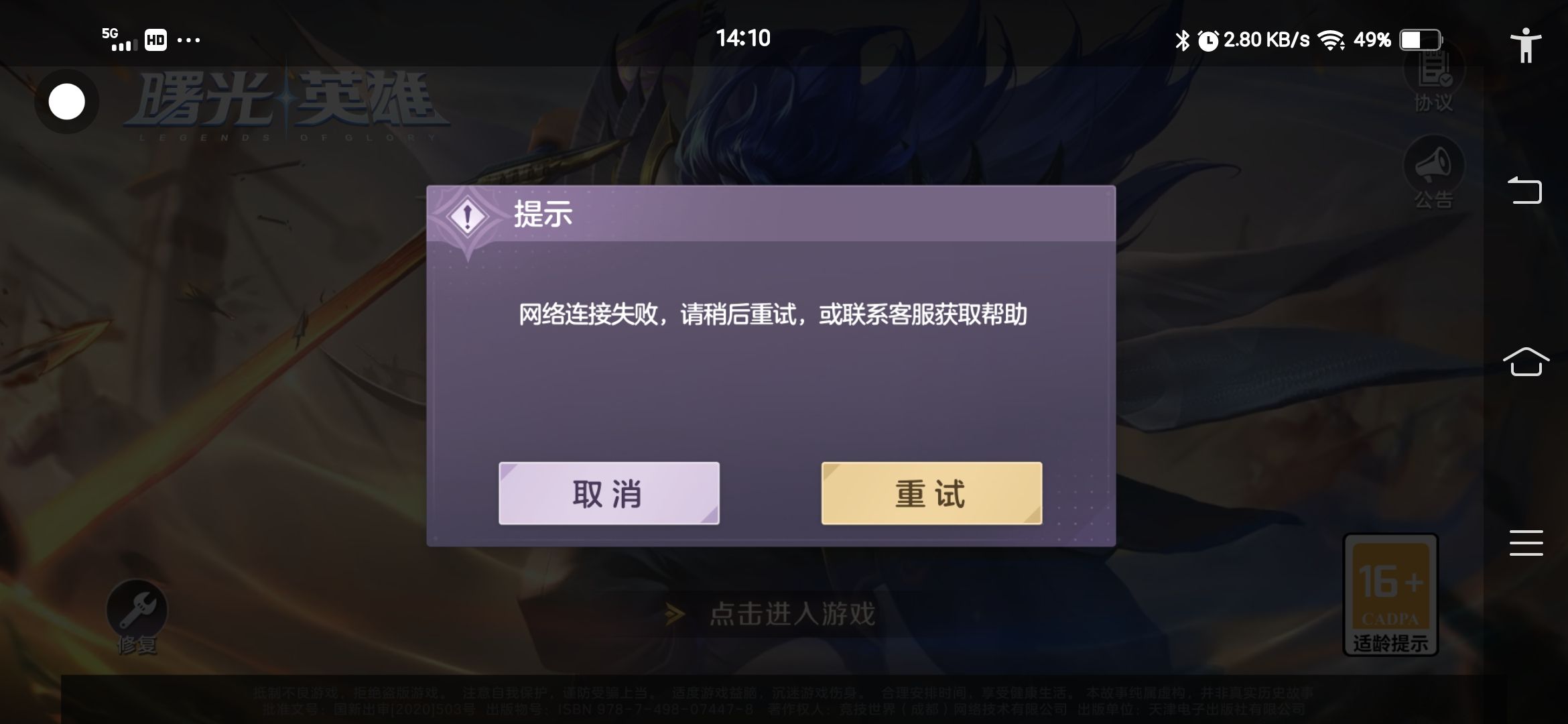This screenshot has width=1568, height=724.
Task: Tap the Android back navigation icon
Action: [x=1525, y=190]
